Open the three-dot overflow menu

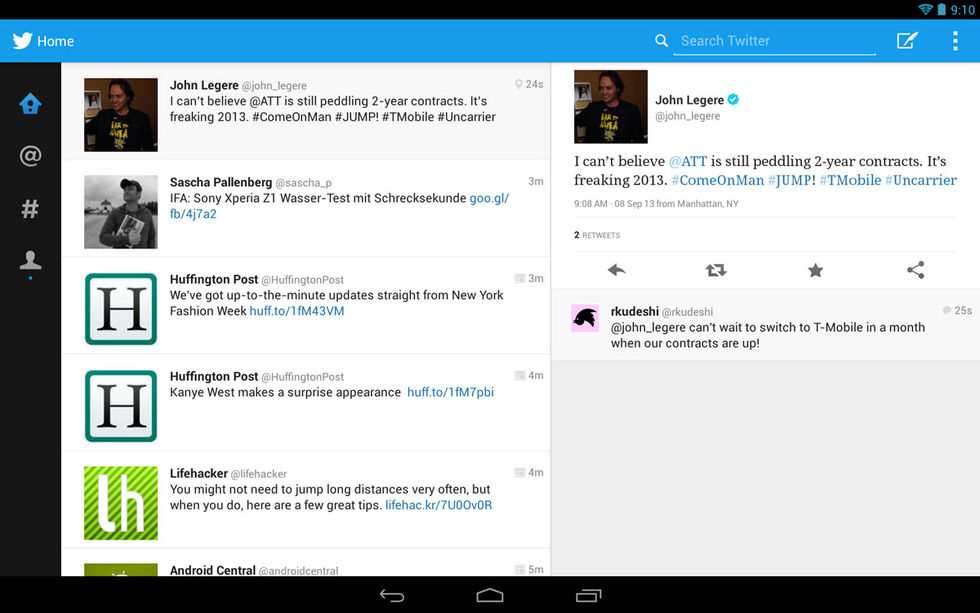pos(955,41)
